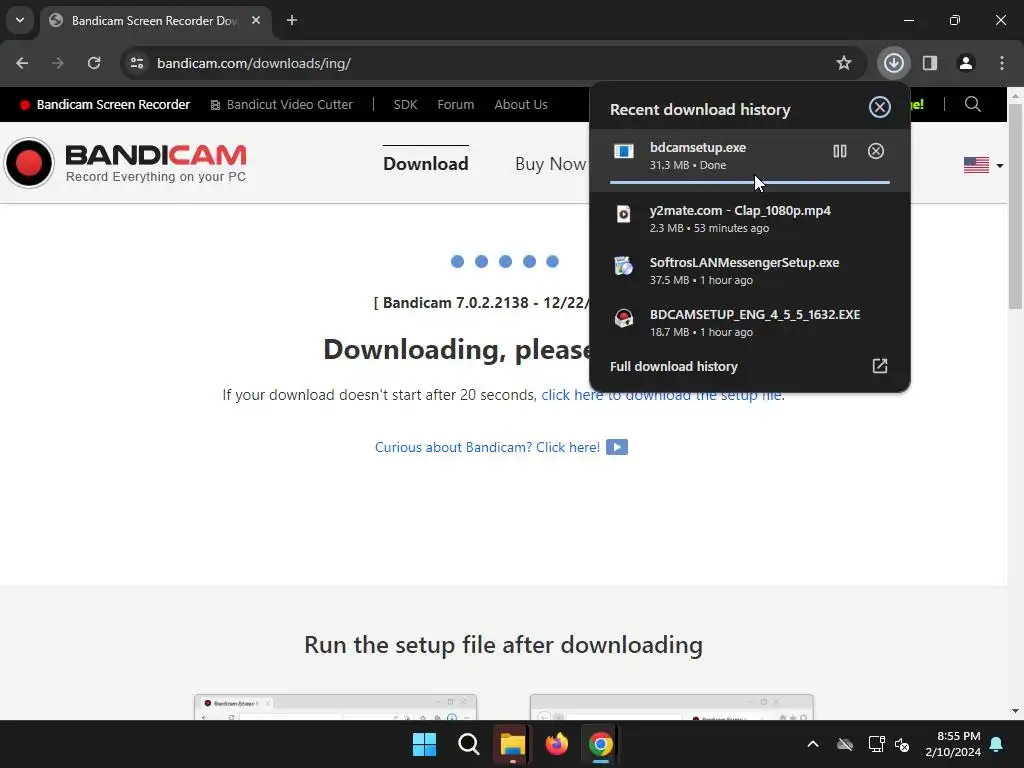
Task: Bookmark this page with the star icon
Action: point(844,63)
